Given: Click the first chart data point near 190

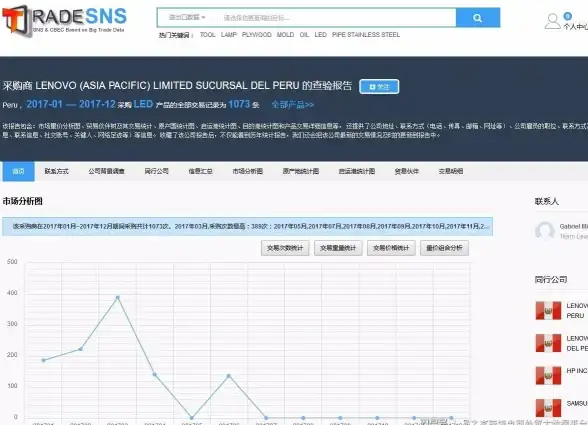Looking at the screenshot, I should tap(44, 360).
